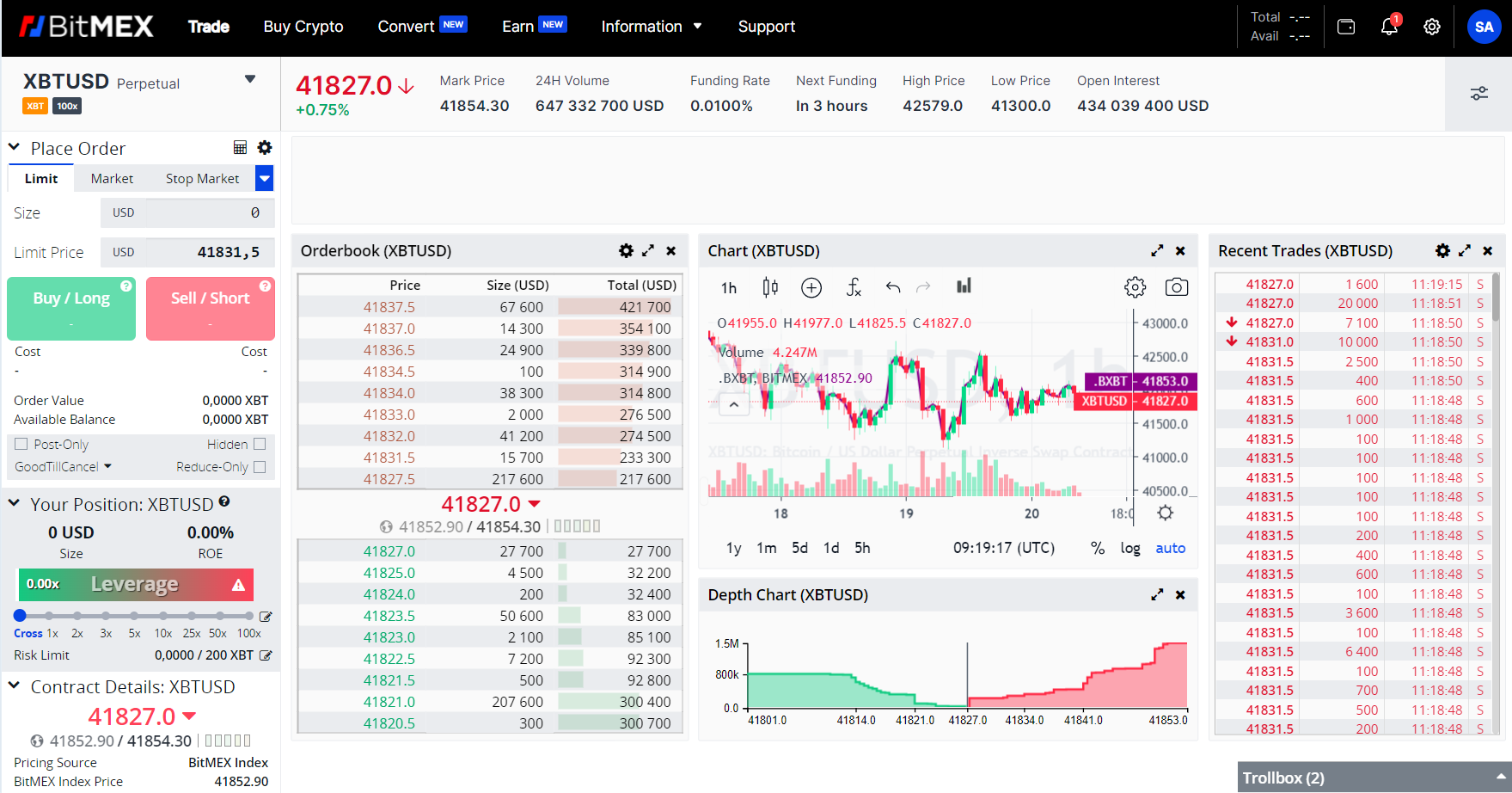Redo chart action
The width and height of the screenshot is (1512, 793).
(923, 287)
